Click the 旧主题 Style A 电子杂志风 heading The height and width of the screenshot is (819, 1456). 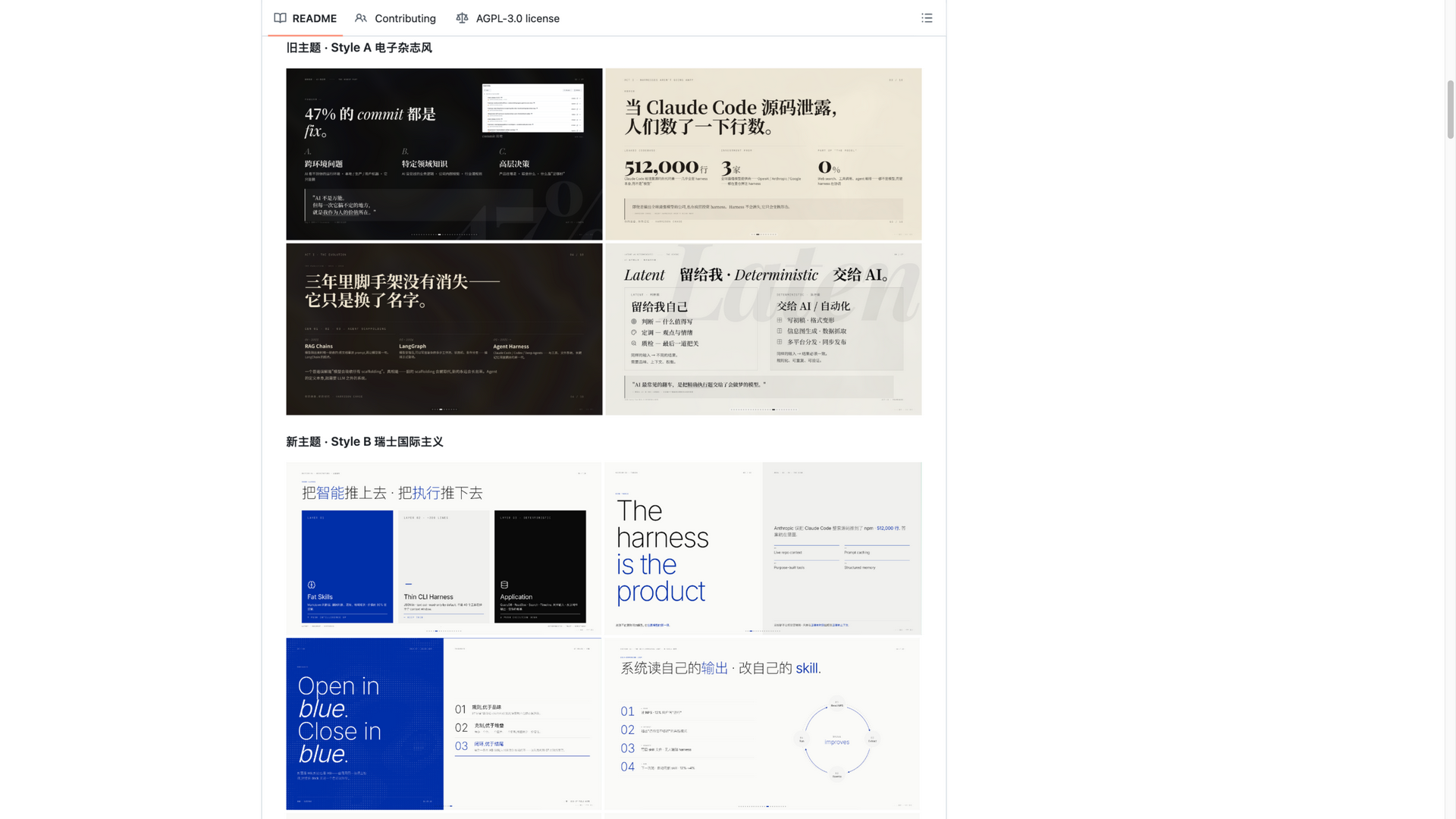[x=359, y=48]
